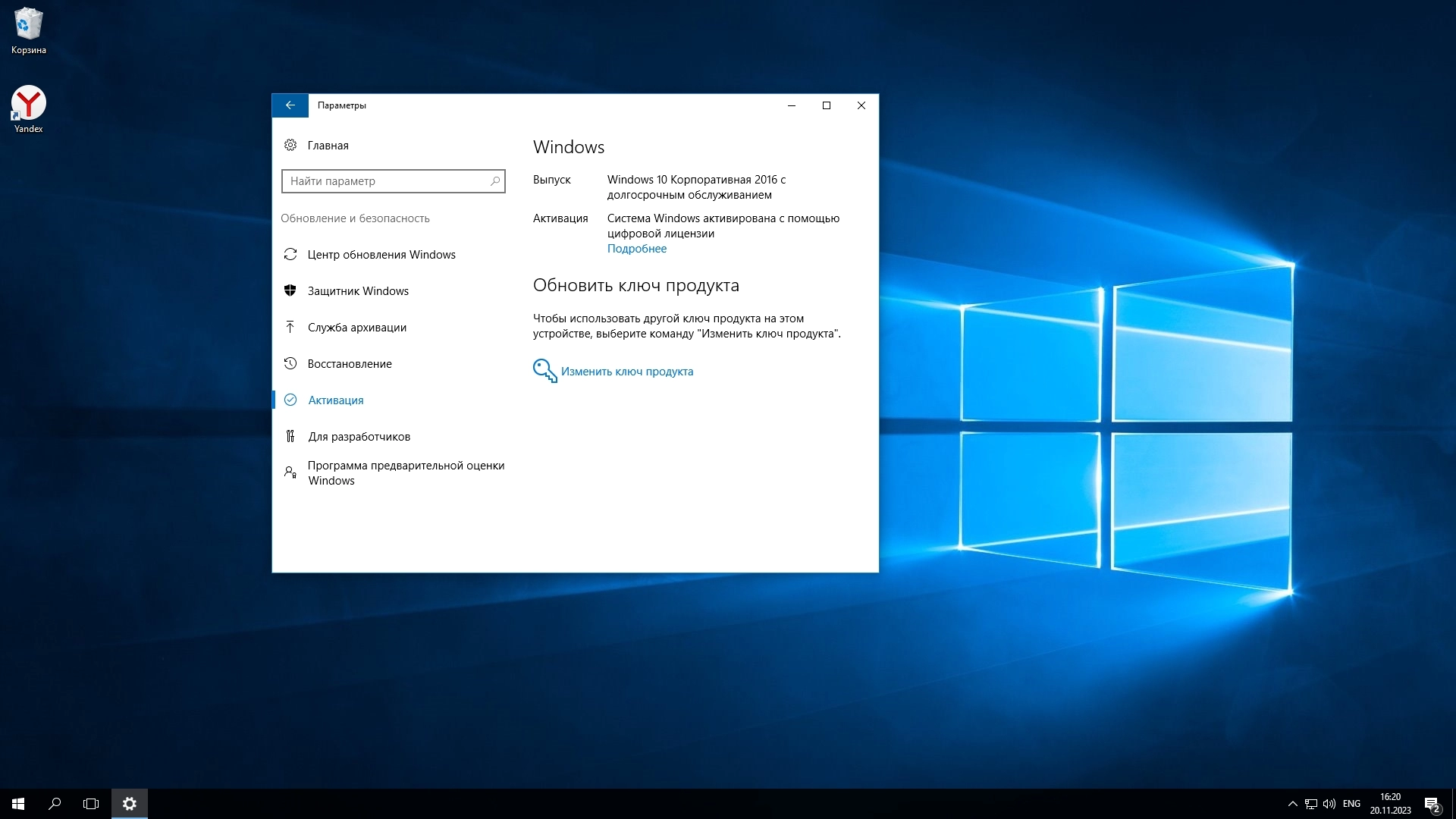Open Task View on the taskbar

point(91,804)
